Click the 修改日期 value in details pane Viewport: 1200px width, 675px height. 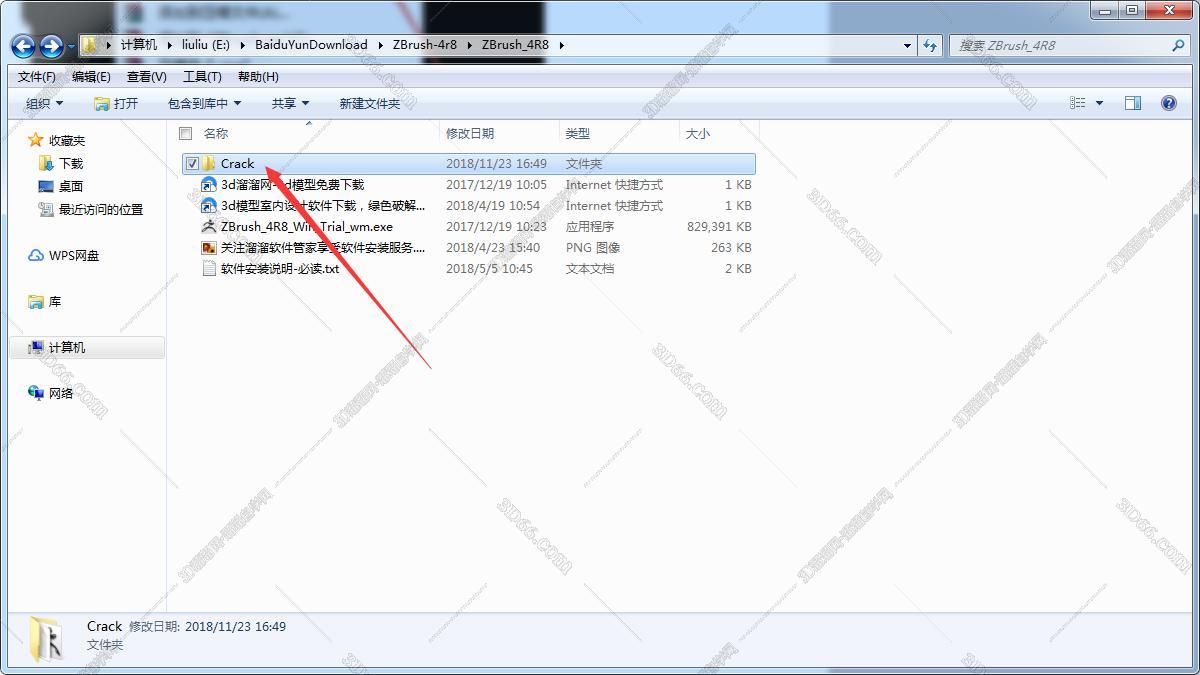(x=235, y=626)
